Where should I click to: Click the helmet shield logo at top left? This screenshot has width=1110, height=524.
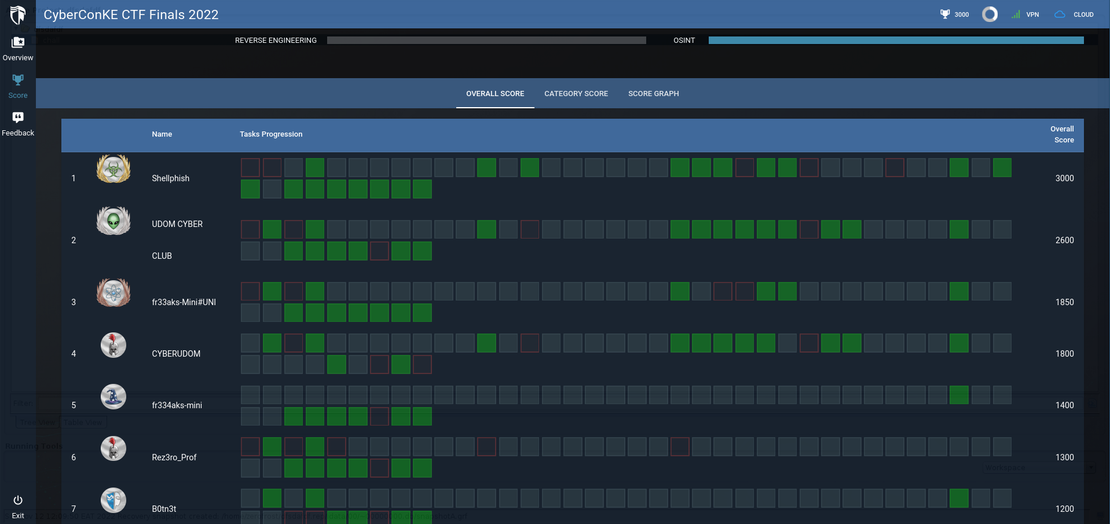coord(18,15)
